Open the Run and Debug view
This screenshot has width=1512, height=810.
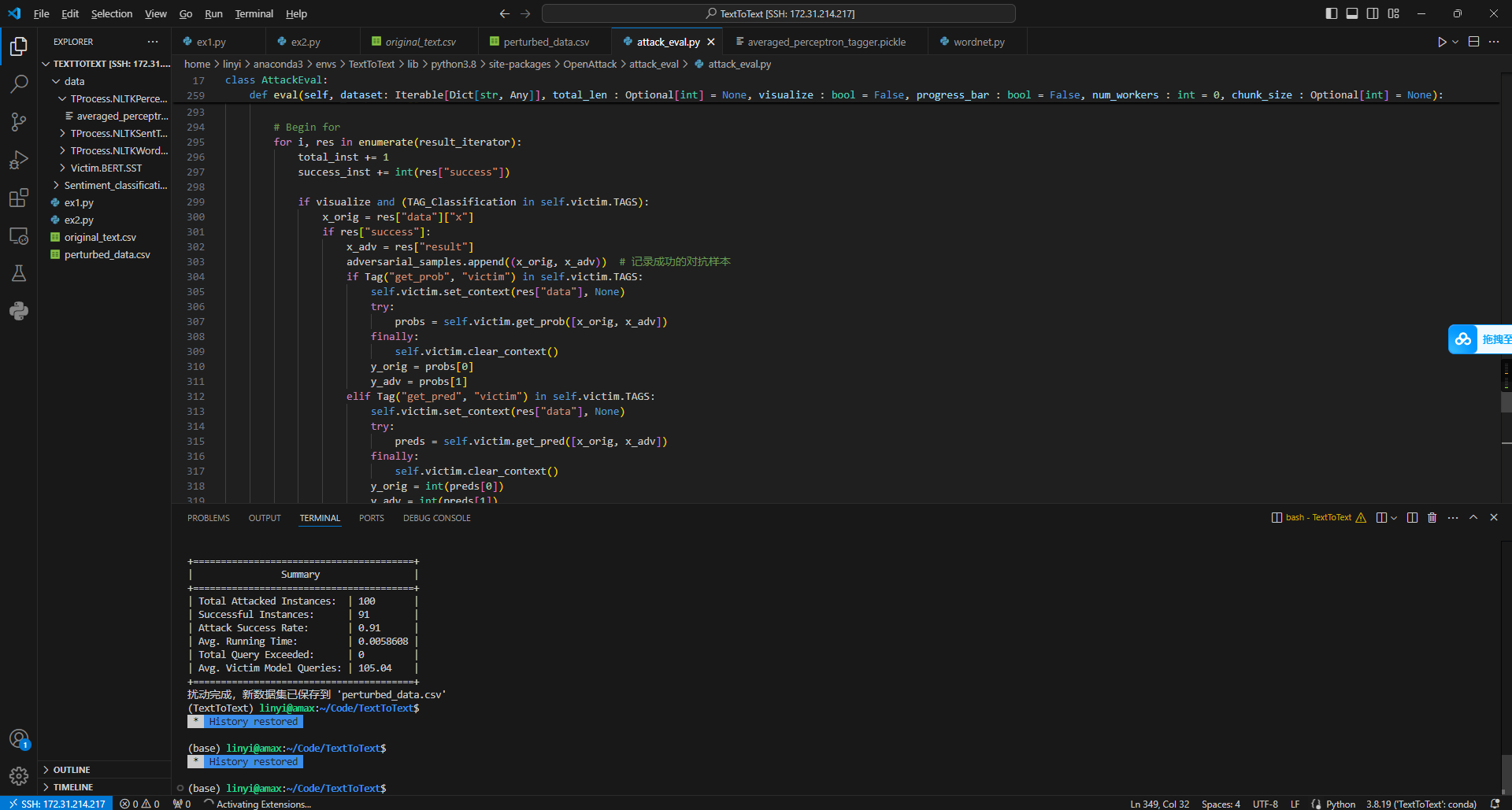click(19, 160)
